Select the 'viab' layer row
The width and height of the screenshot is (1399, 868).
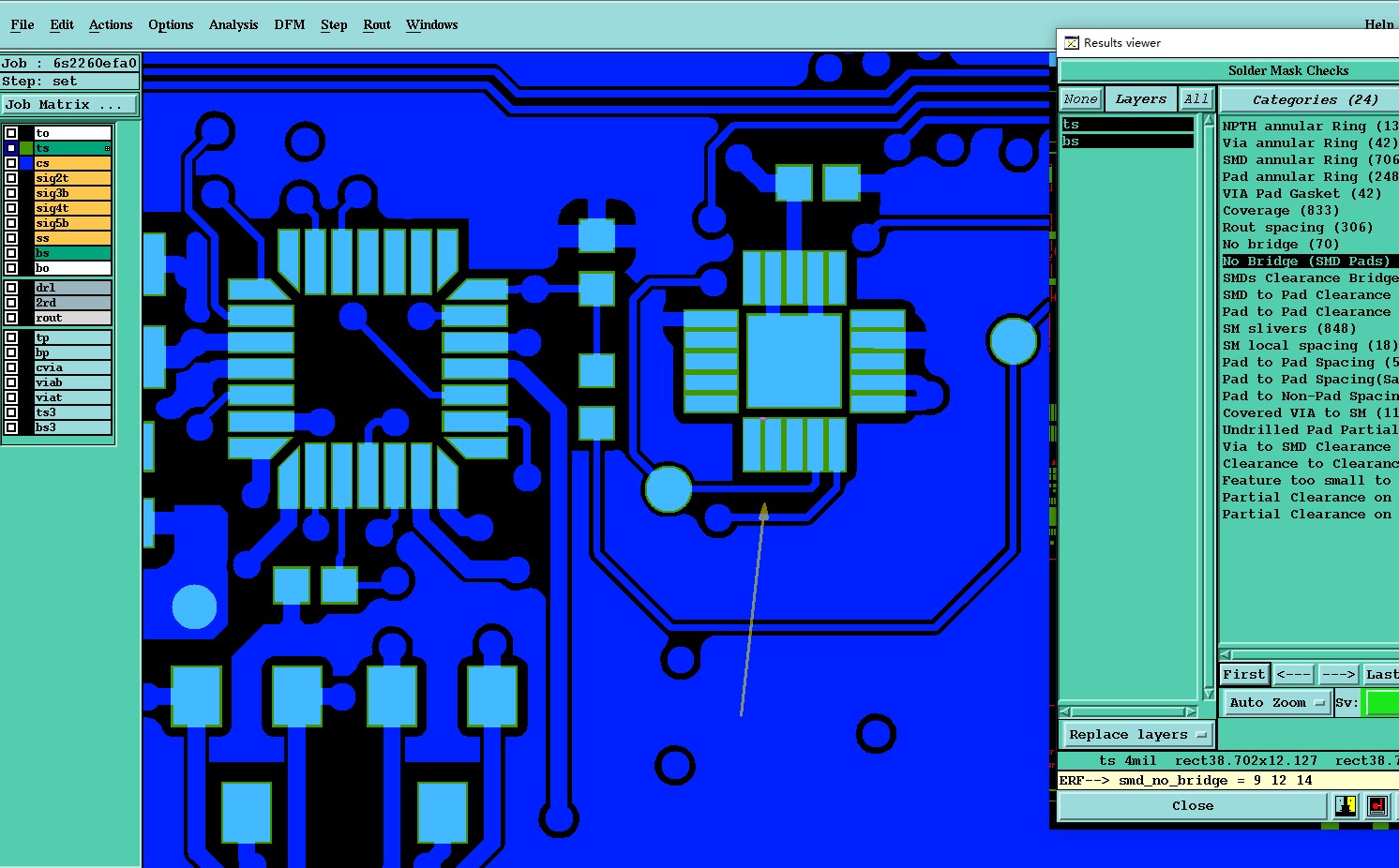point(73,382)
